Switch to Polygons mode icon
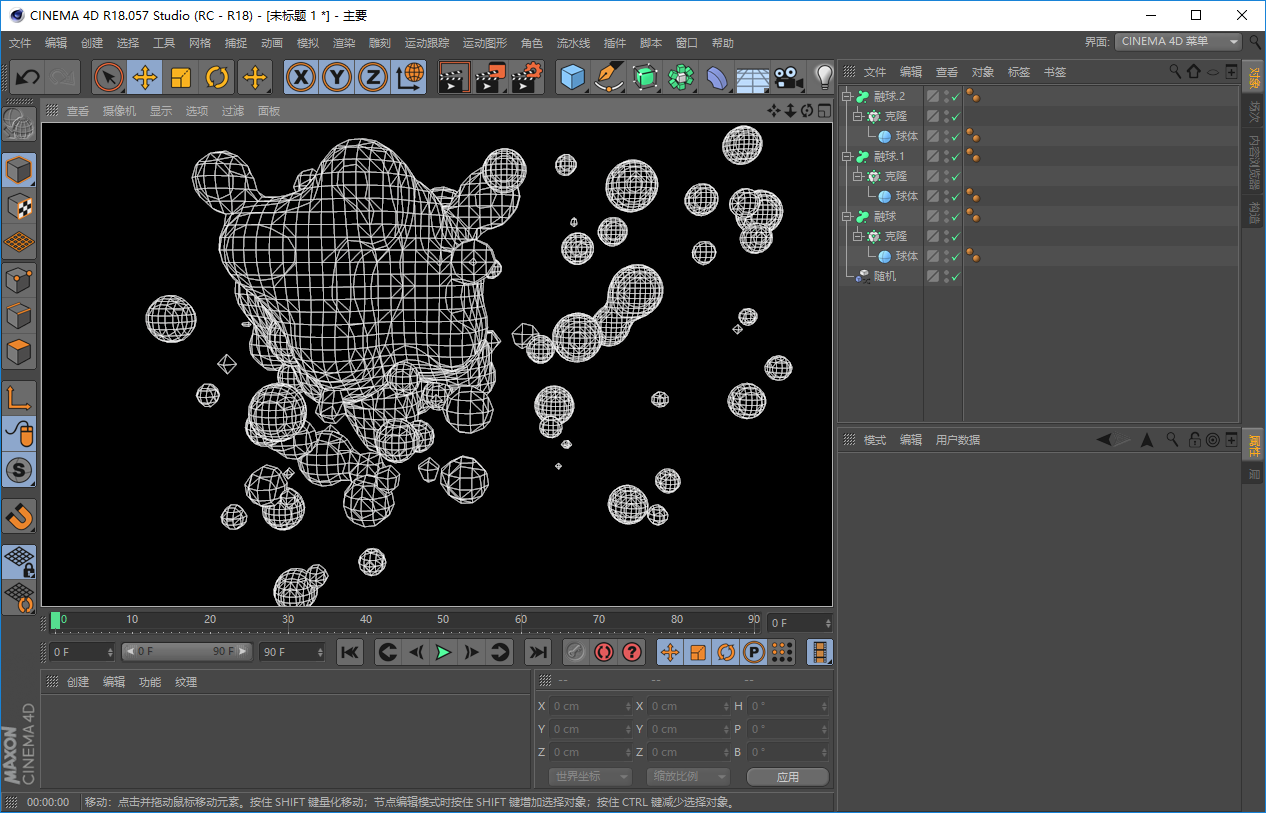 tap(19, 352)
